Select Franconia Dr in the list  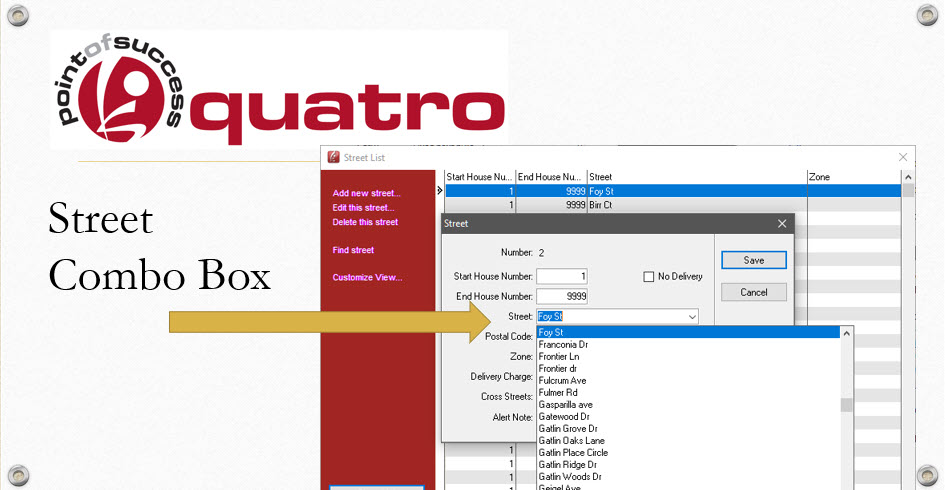coord(688,345)
